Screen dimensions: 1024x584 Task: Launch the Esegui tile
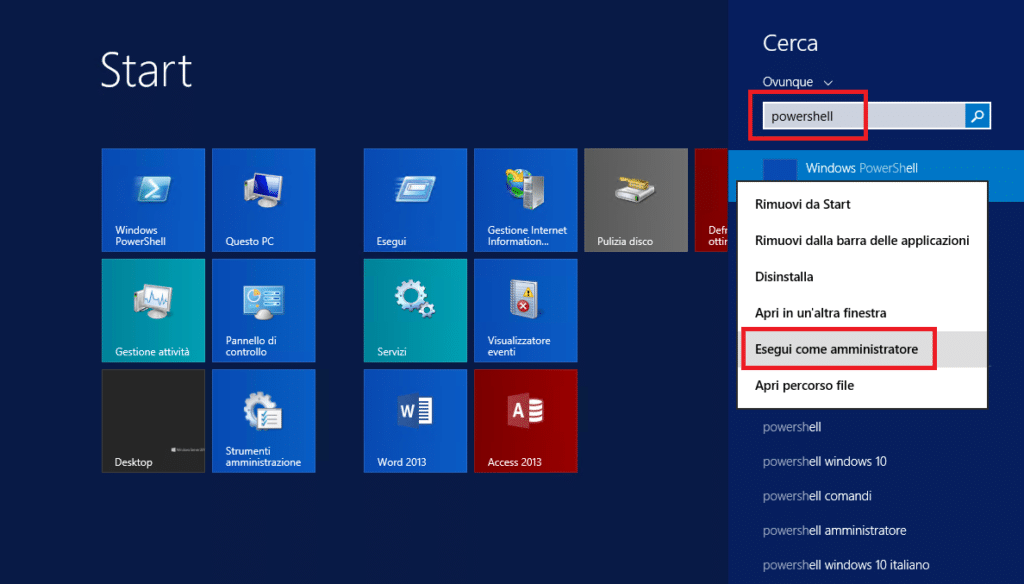tap(415, 200)
